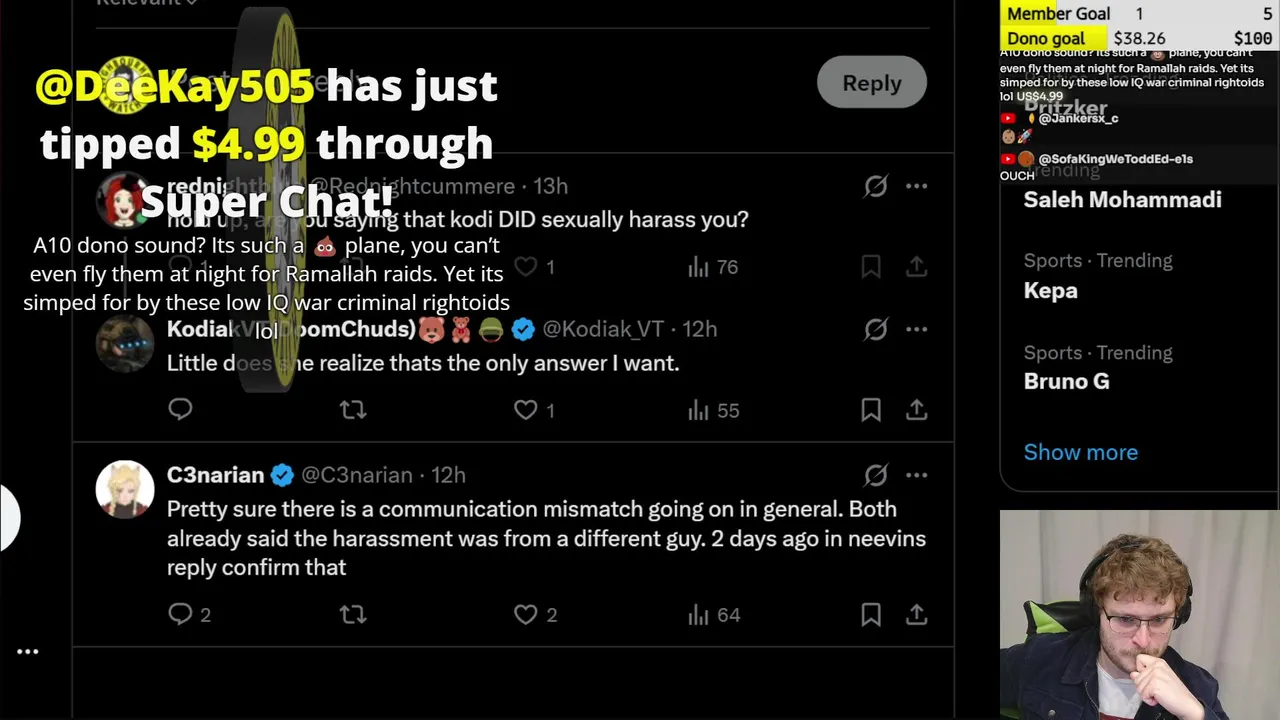This screenshot has height=720, width=1280.
Task: Open more options on Rednightcummere's tweet
Action: click(x=916, y=187)
